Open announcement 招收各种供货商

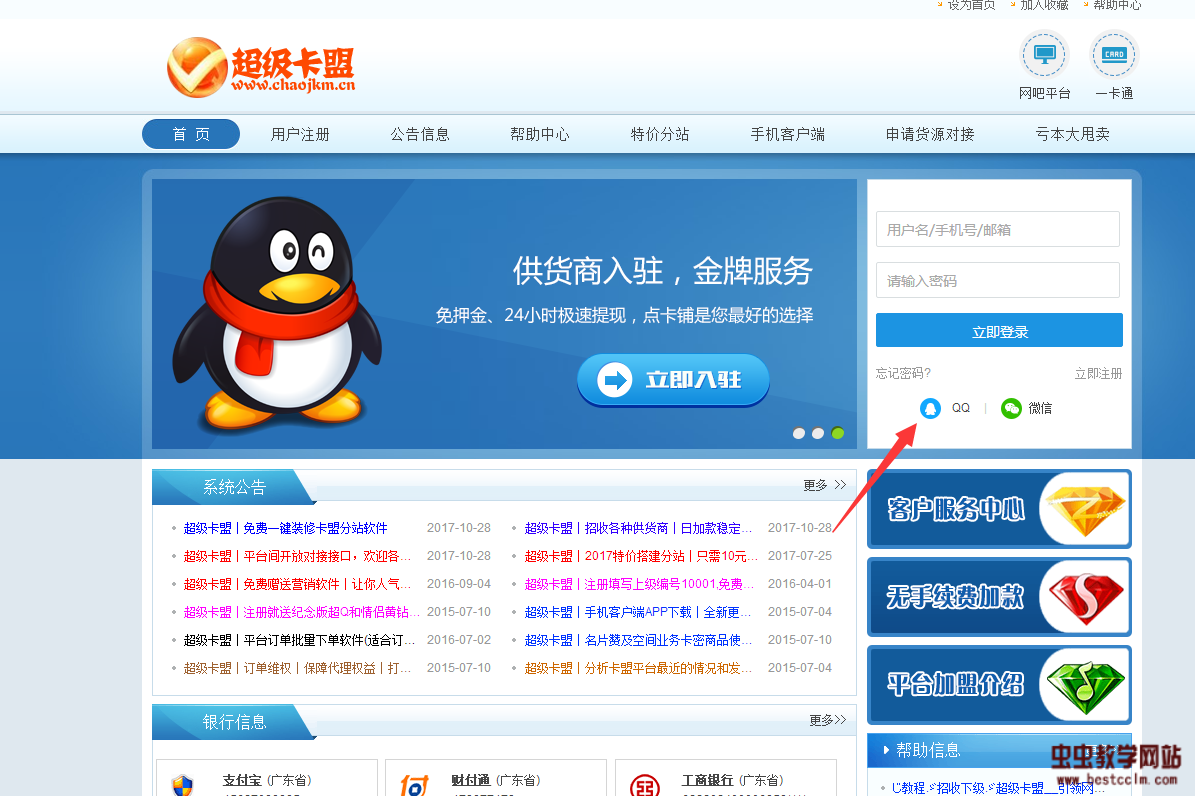coord(638,528)
